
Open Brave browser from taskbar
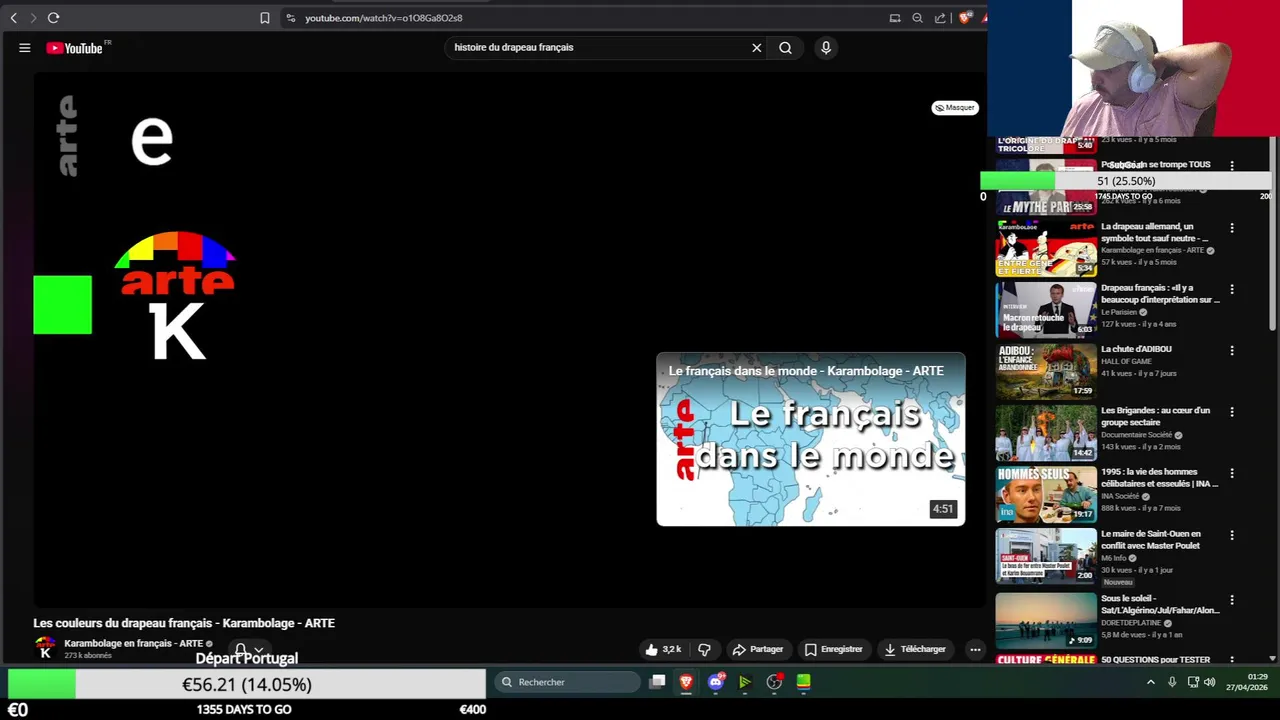tap(686, 682)
